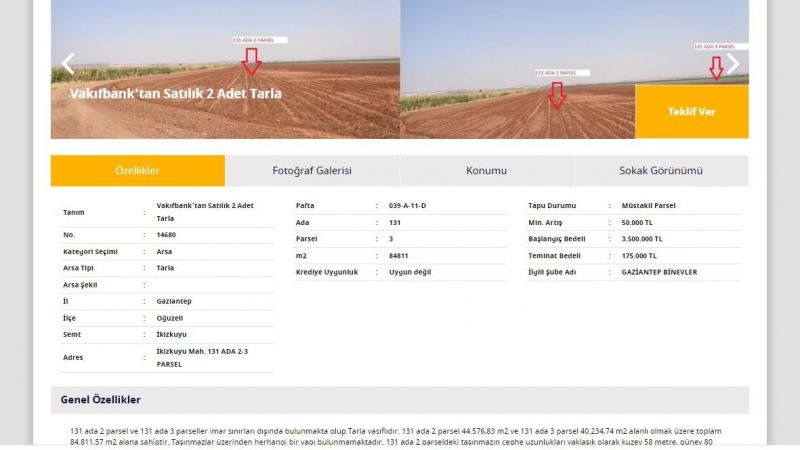Screen dimensions: 800x450
Task: Click the previous slide arrow on carousel
Action: tap(68, 65)
